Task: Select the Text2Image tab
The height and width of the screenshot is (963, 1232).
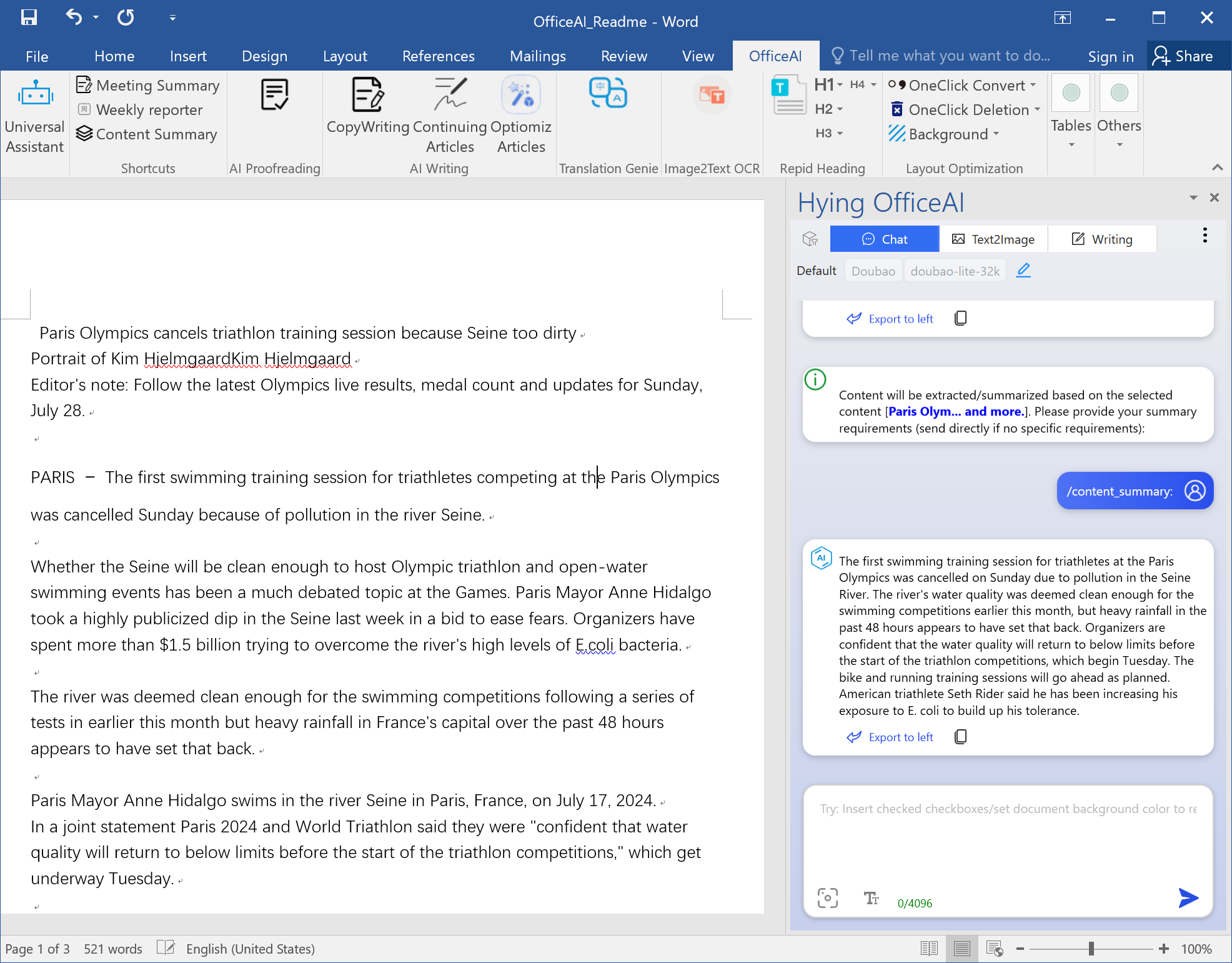Action: (x=993, y=239)
